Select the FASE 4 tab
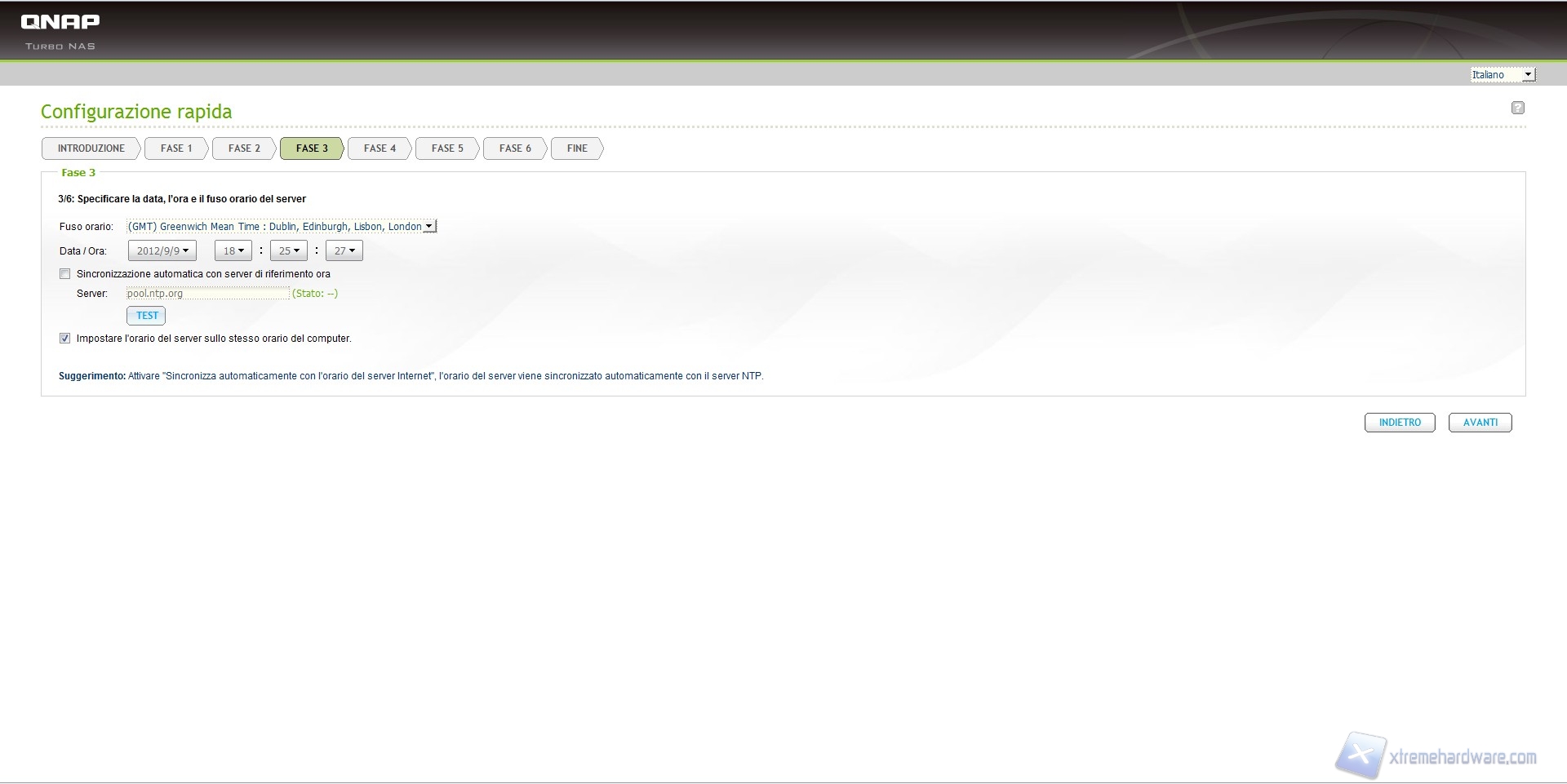Screen dimensions: 1567x784 click(x=380, y=148)
